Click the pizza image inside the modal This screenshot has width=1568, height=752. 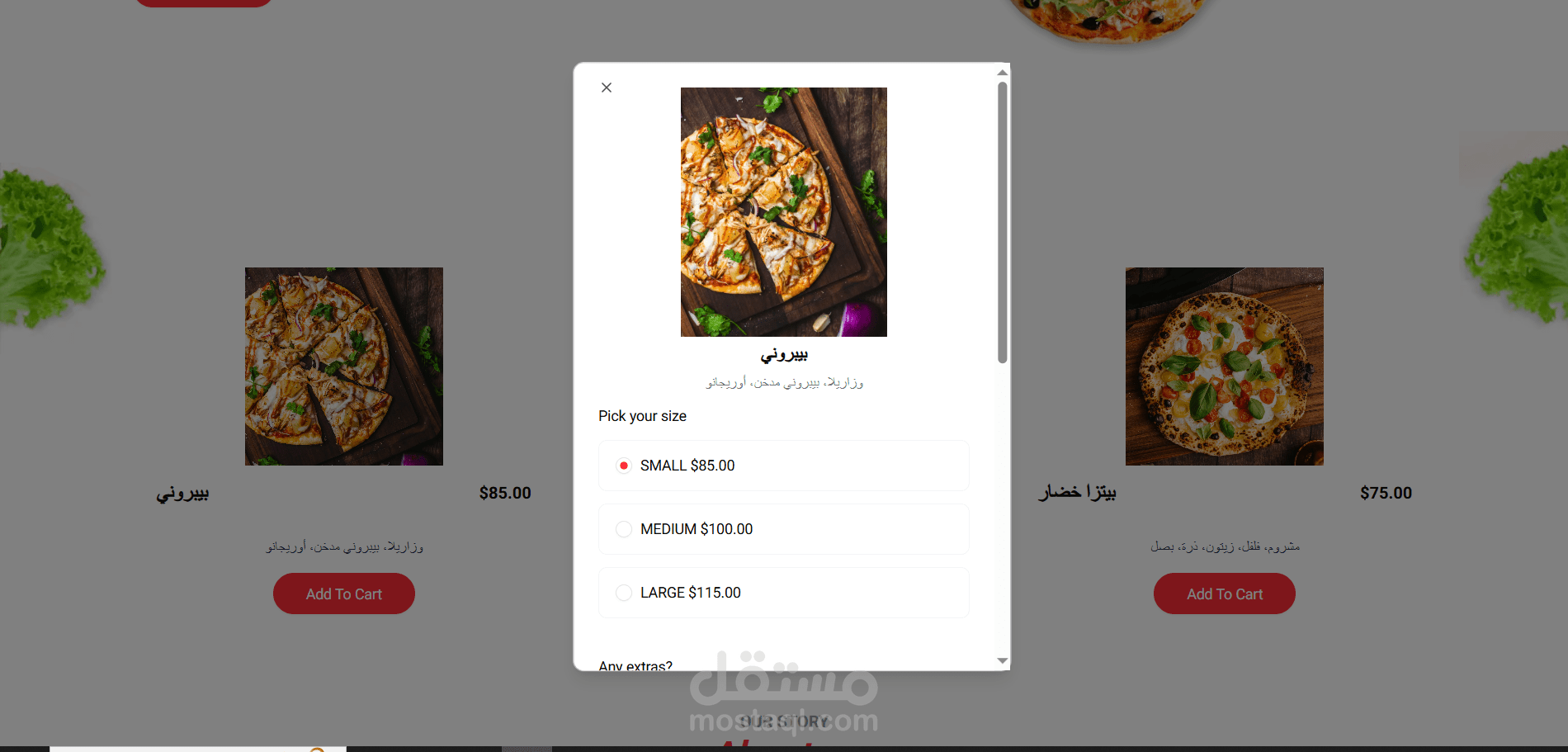click(x=784, y=212)
